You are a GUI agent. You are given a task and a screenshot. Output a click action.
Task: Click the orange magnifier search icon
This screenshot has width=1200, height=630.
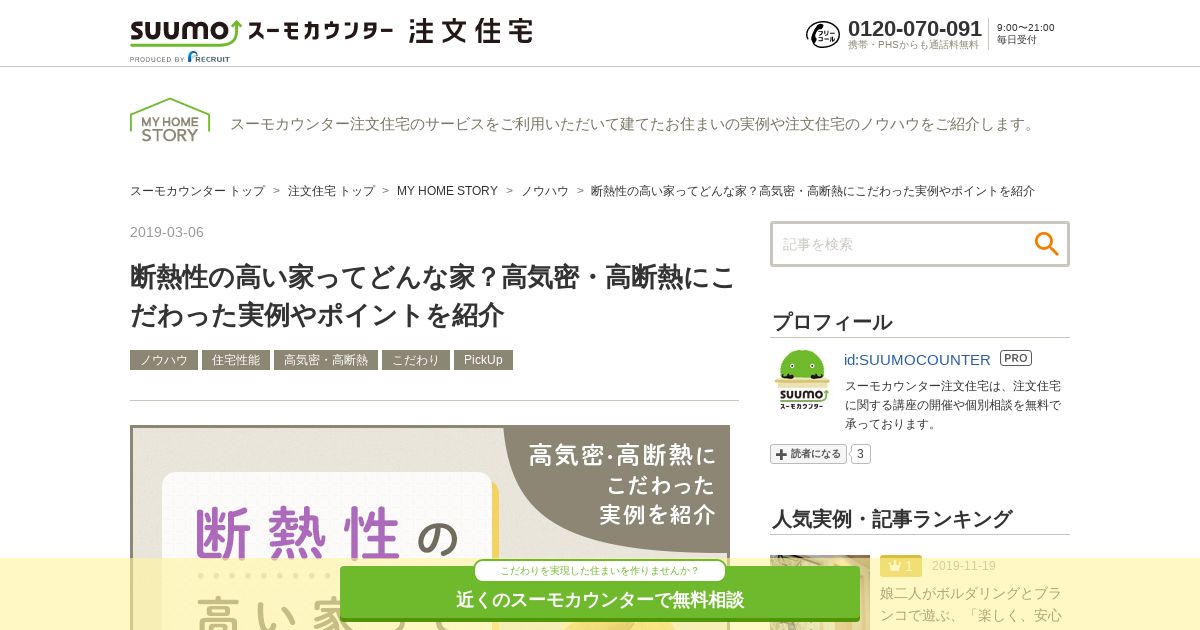pyautogui.click(x=1046, y=244)
